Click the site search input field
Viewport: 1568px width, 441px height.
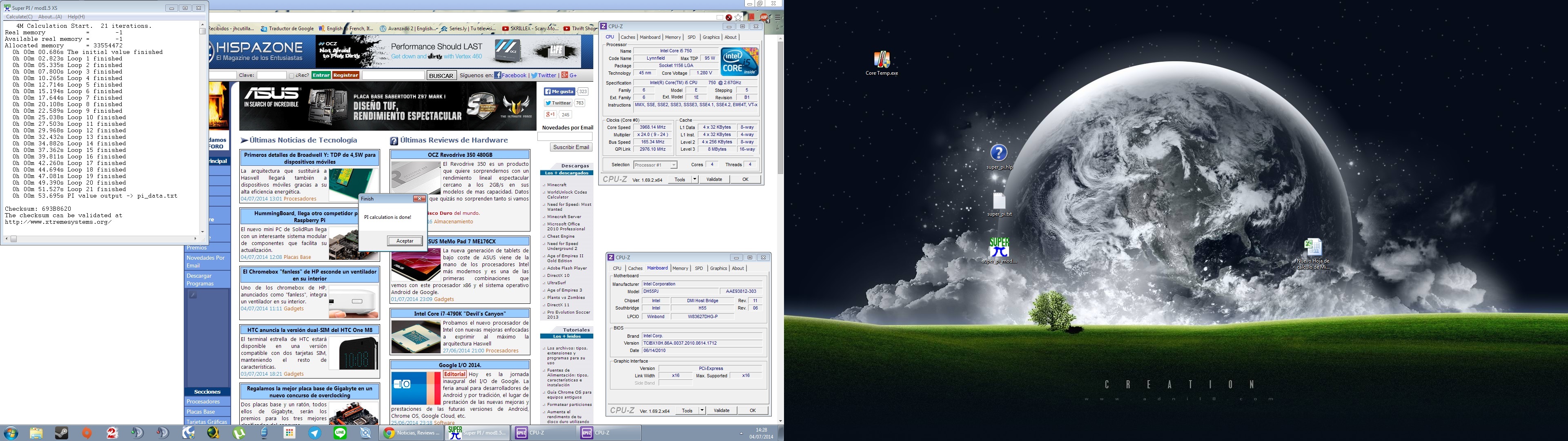[x=393, y=76]
